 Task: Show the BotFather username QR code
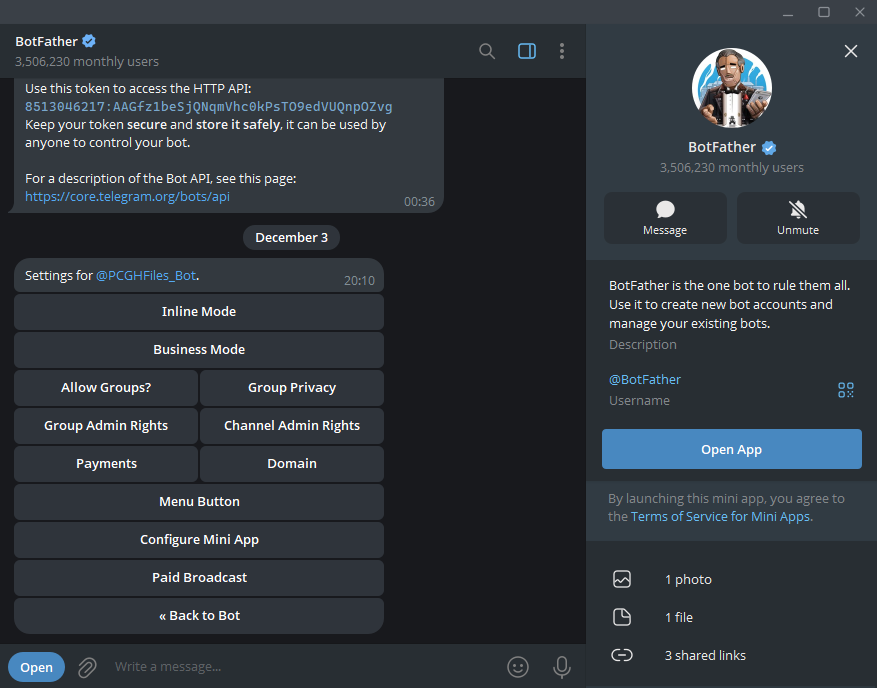tap(846, 390)
